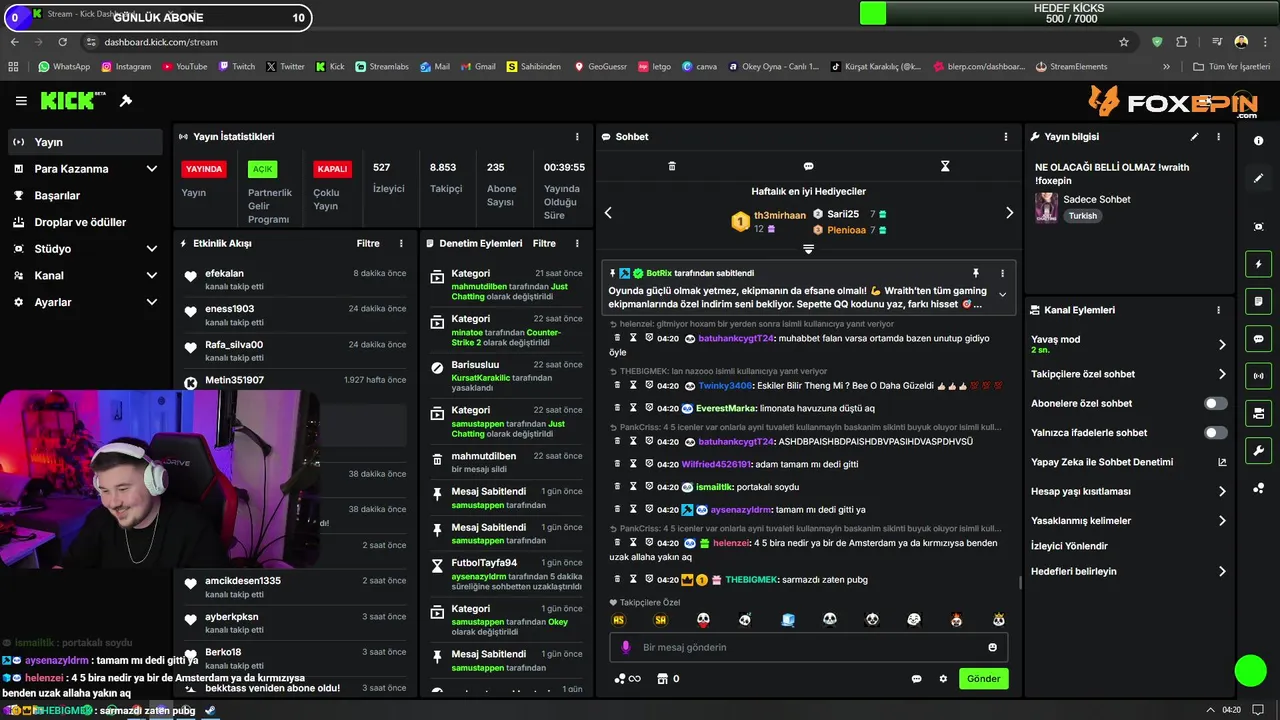Click the browser address bar

(600, 42)
